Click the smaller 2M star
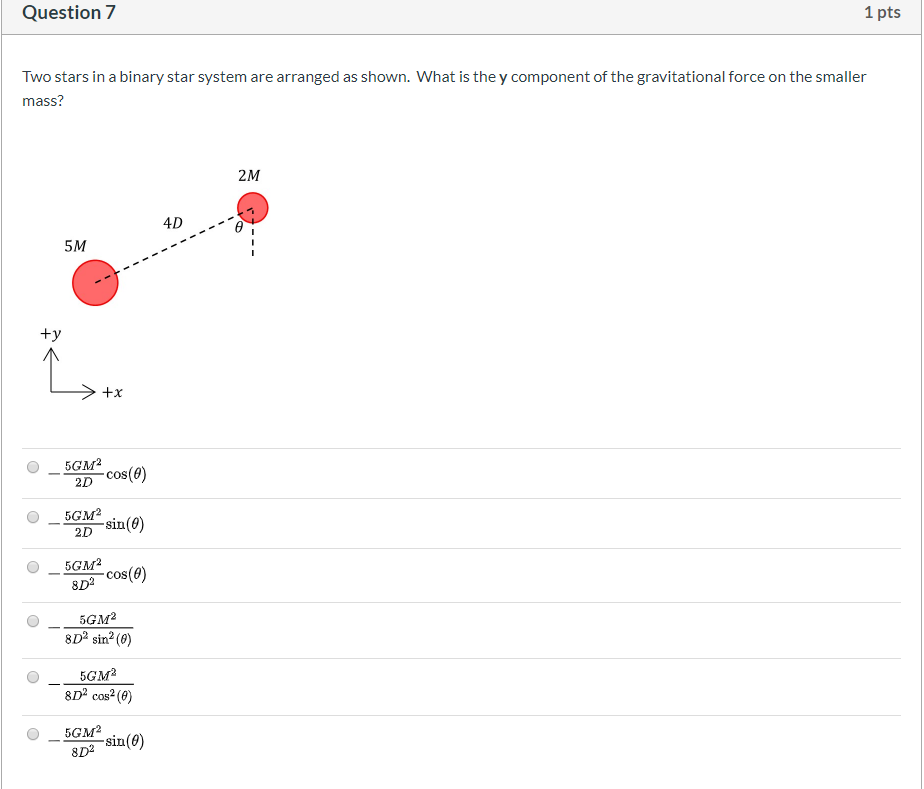The image size is (924, 789). click(253, 206)
